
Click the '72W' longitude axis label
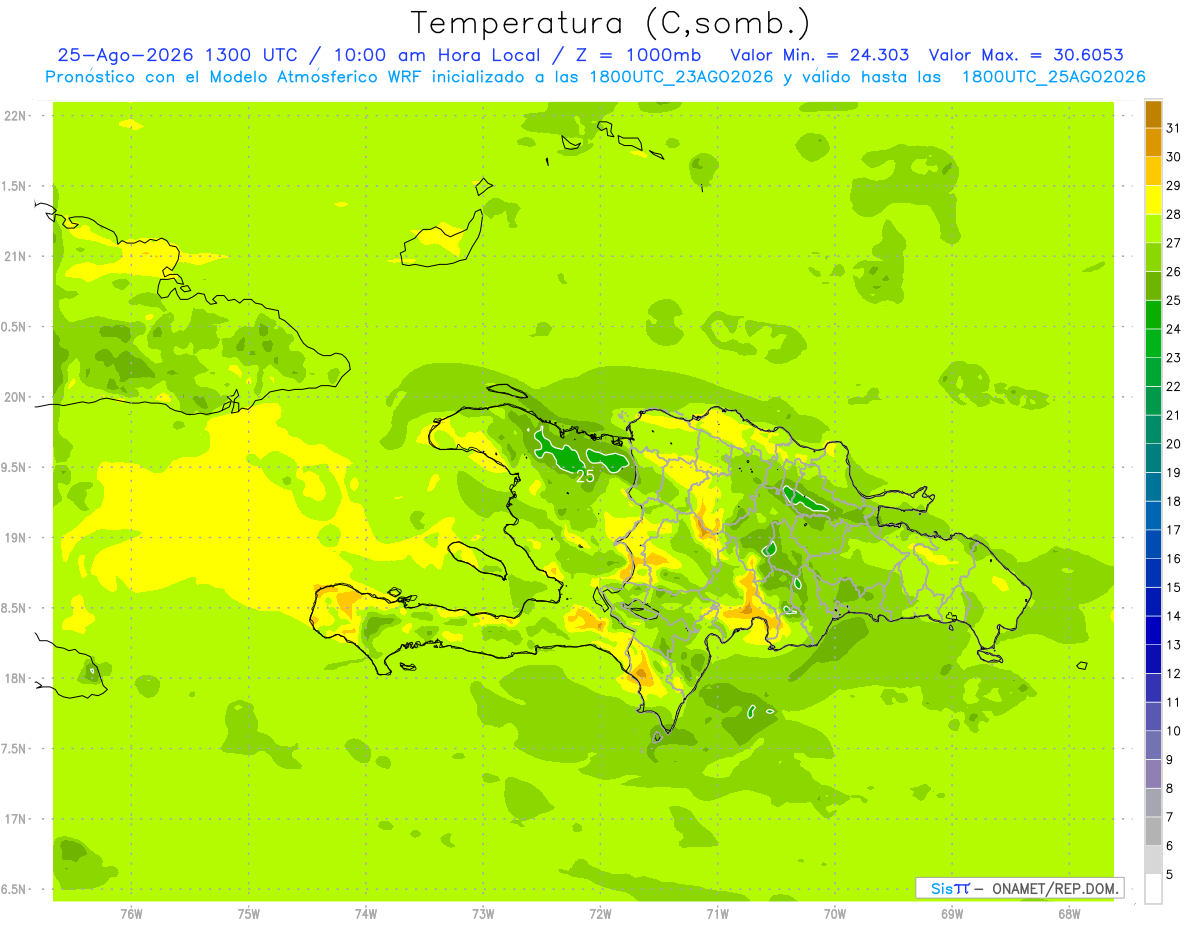pyautogui.click(x=600, y=913)
